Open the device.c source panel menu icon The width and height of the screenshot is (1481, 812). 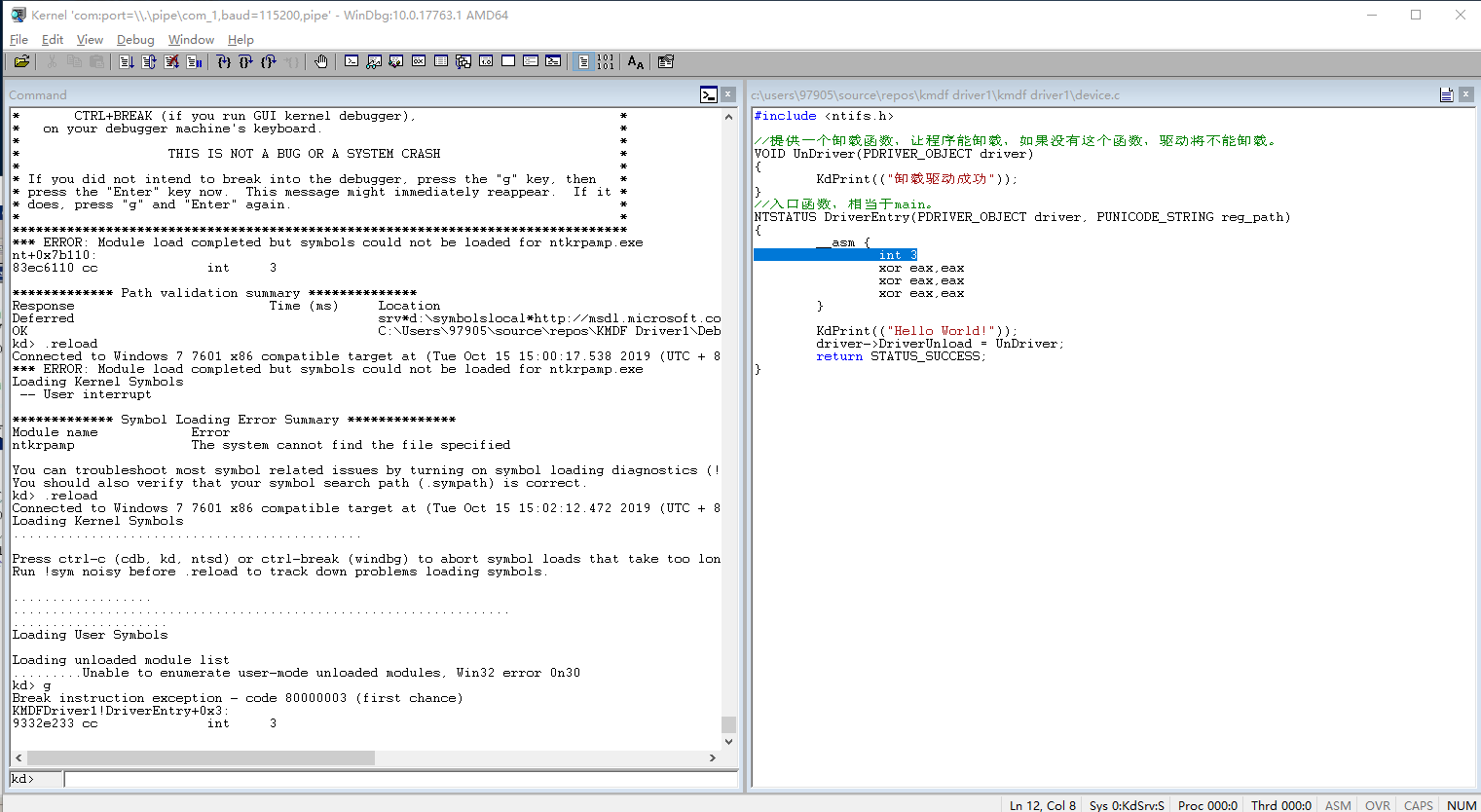coord(1447,94)
